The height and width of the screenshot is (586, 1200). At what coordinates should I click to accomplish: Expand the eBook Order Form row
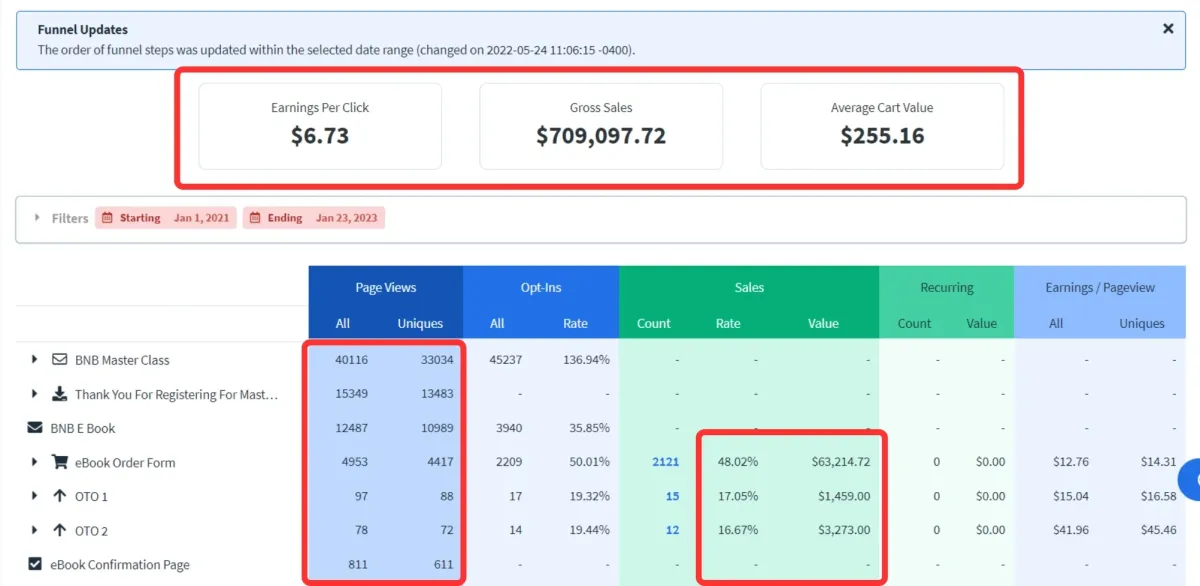coord(35,462)
